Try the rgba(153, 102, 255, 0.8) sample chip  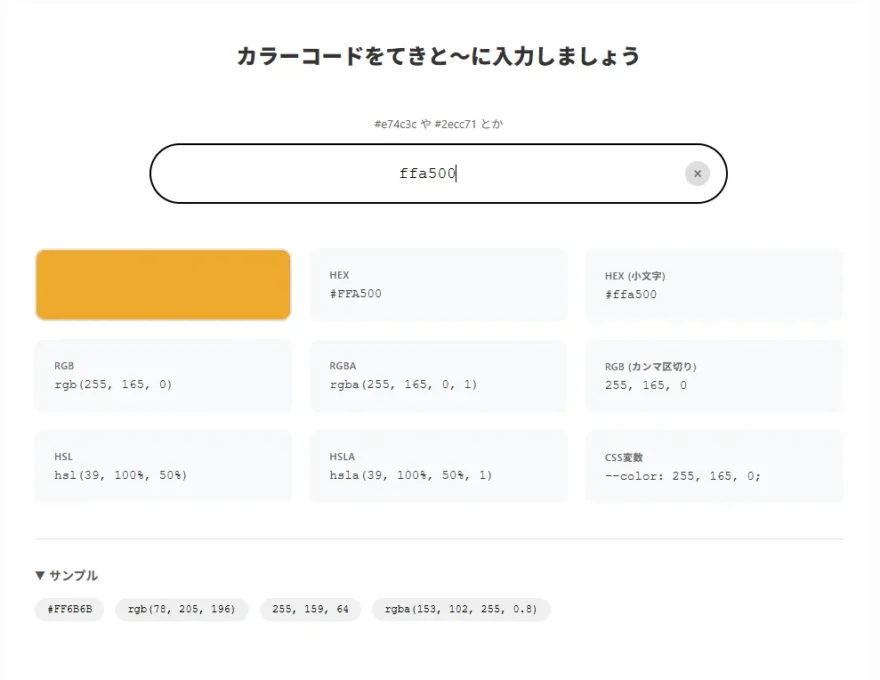click(x=460, y=609)
